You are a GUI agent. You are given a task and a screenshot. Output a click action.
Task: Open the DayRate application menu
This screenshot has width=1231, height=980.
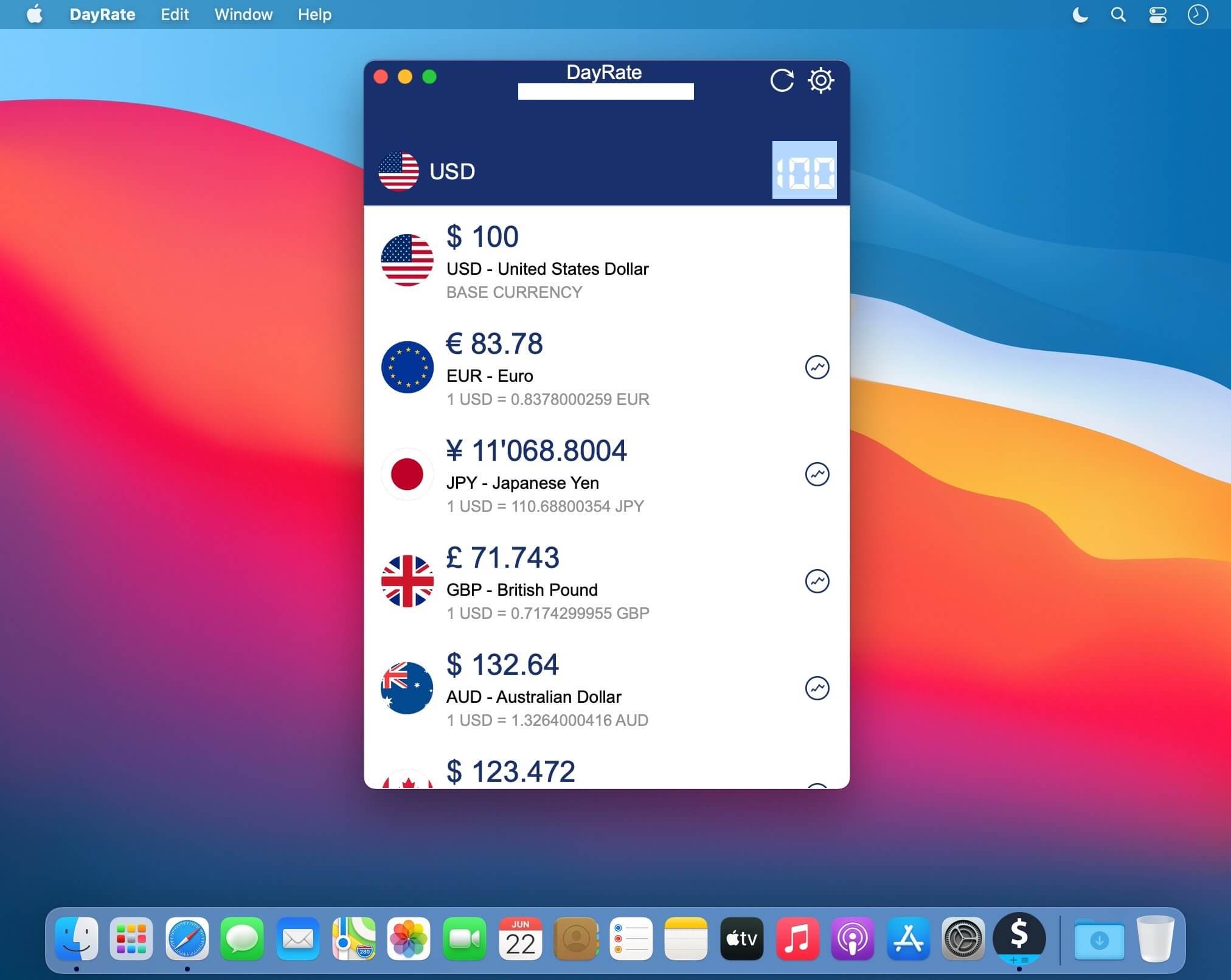click(x=102, y=15)
